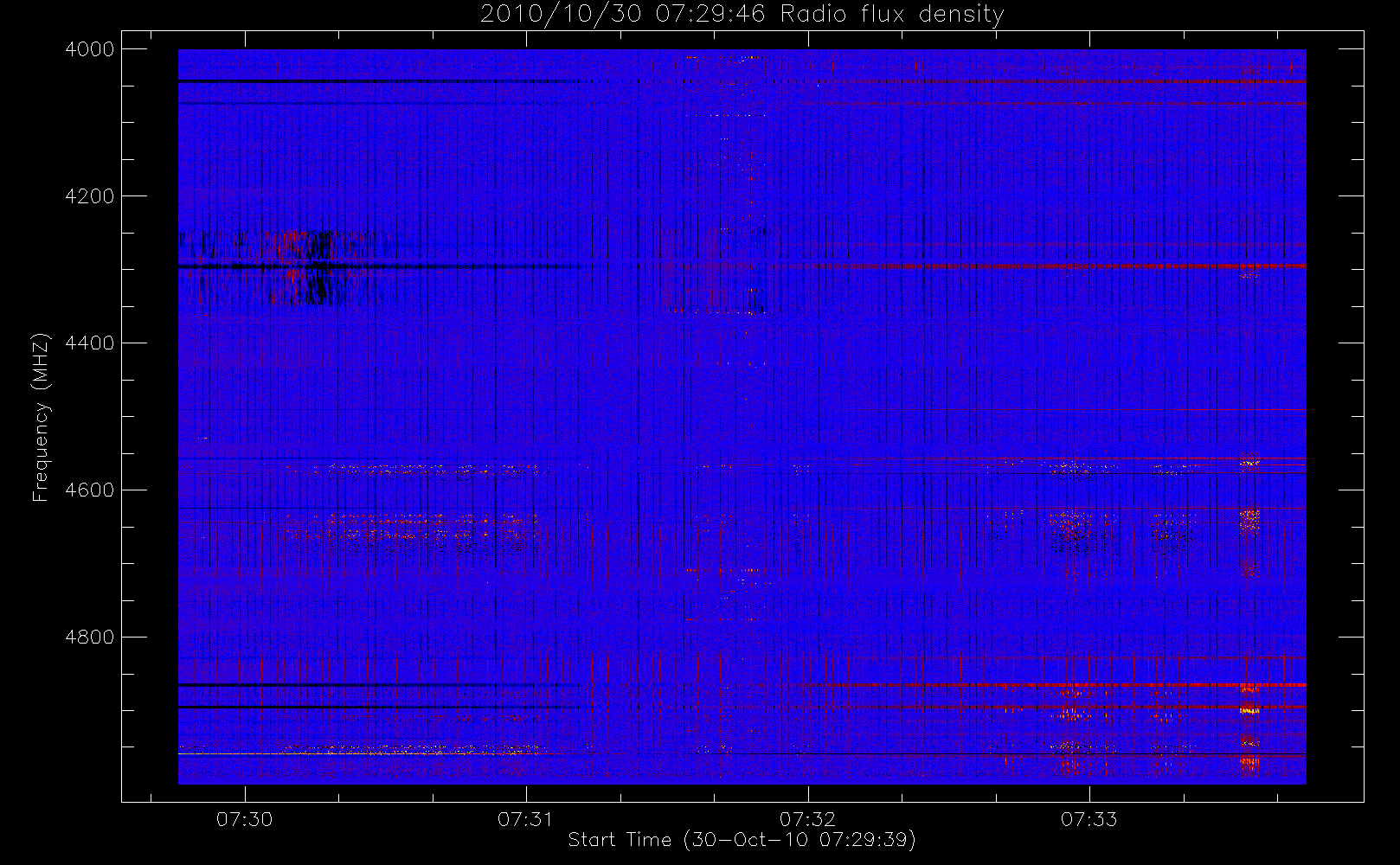Click the 'Frequency (MHZ)' axis title
This screenshot has height=865, width=1400.
pyautogui.click(x=41, y=417)
